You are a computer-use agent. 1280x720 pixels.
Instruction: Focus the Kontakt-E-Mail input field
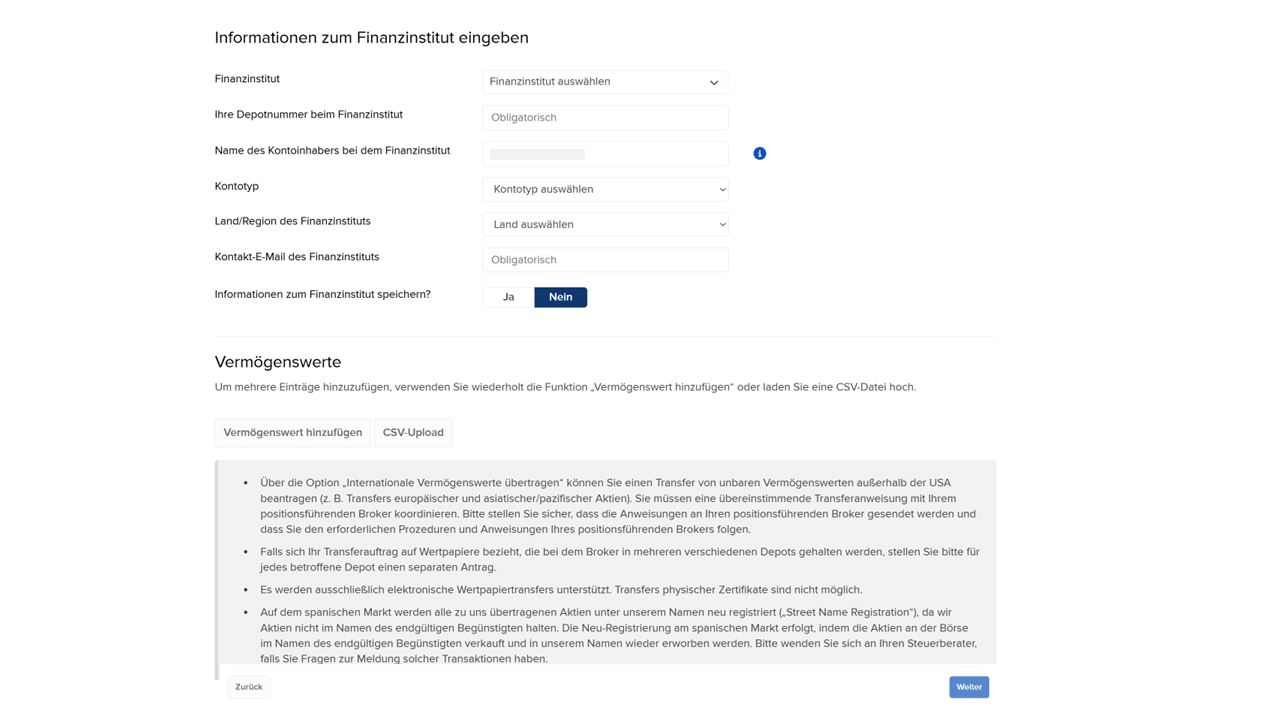coord(605,260)
